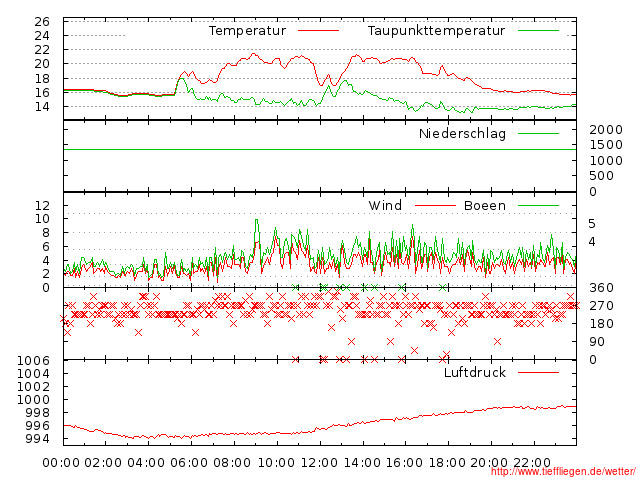Click the red line sample beside Luftdruck
Viewport: 640px width, 480px height.
(x=538, y=373)
